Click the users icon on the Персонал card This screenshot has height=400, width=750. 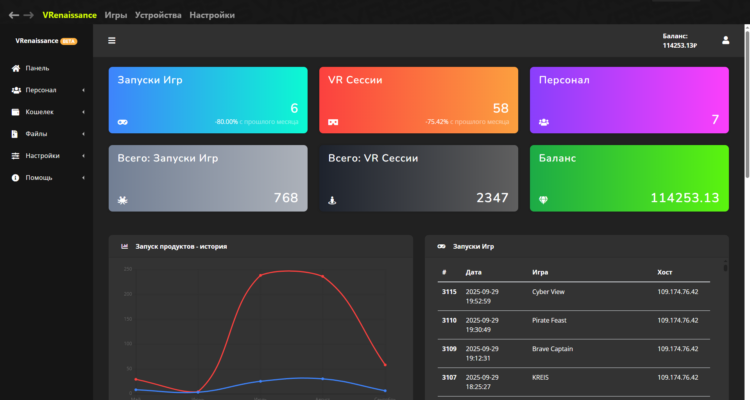coord(544,122)
